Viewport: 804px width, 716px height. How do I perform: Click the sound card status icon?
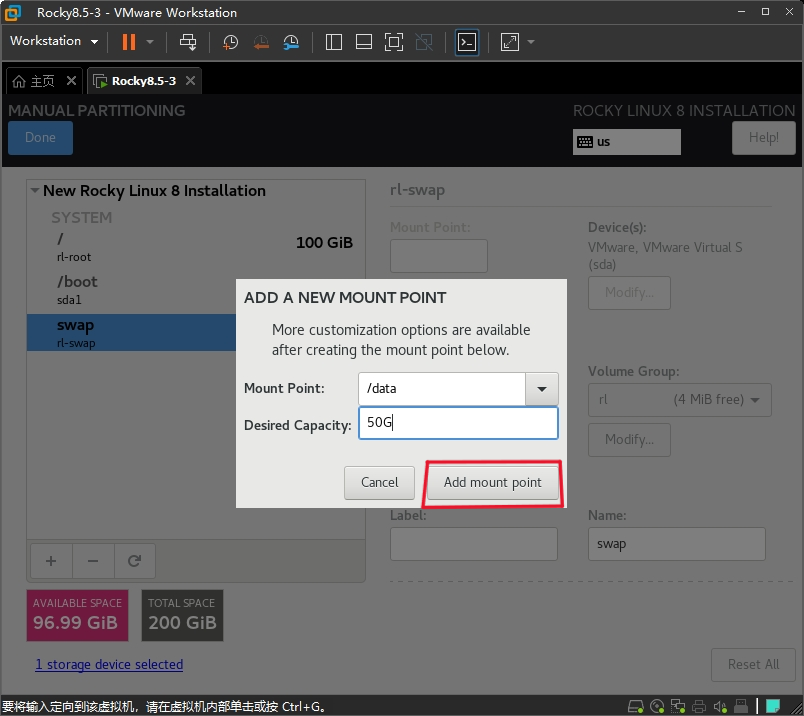click(x=720, y=707)
